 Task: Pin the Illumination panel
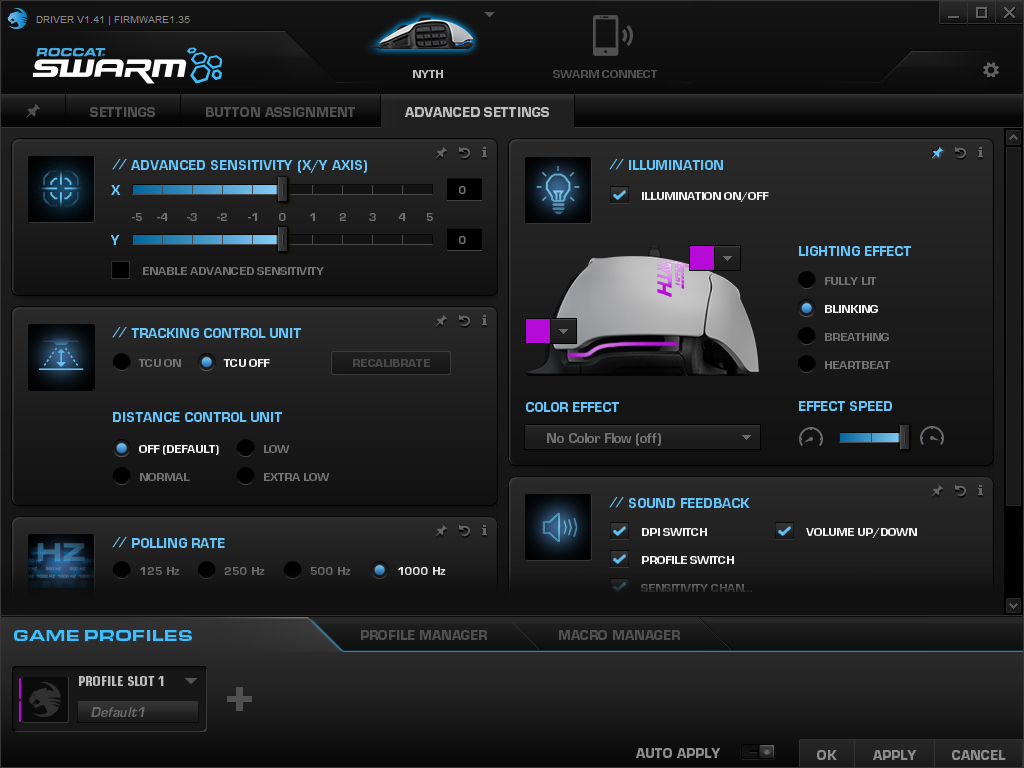pos(937,153)
